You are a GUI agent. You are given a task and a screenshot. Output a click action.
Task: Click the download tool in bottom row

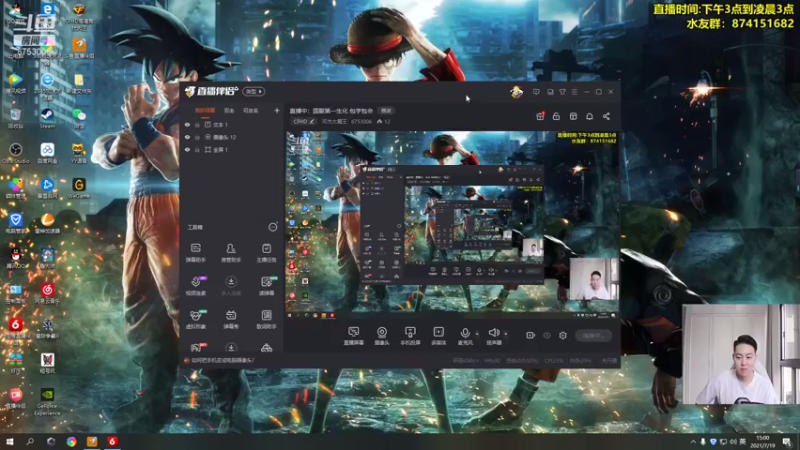click(231, 347)
